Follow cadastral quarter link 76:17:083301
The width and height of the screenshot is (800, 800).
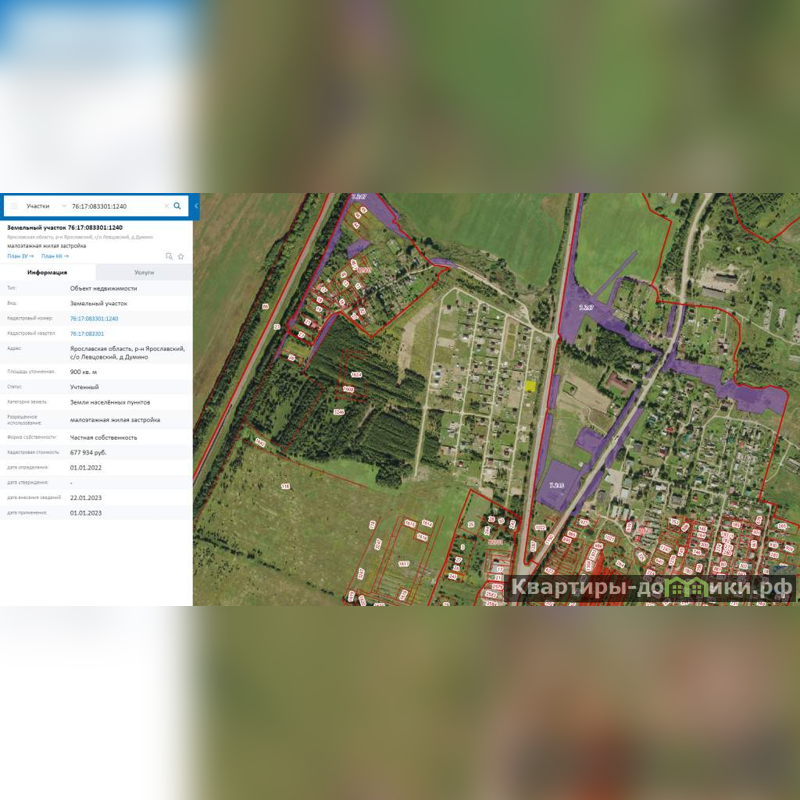click(87, 334)
